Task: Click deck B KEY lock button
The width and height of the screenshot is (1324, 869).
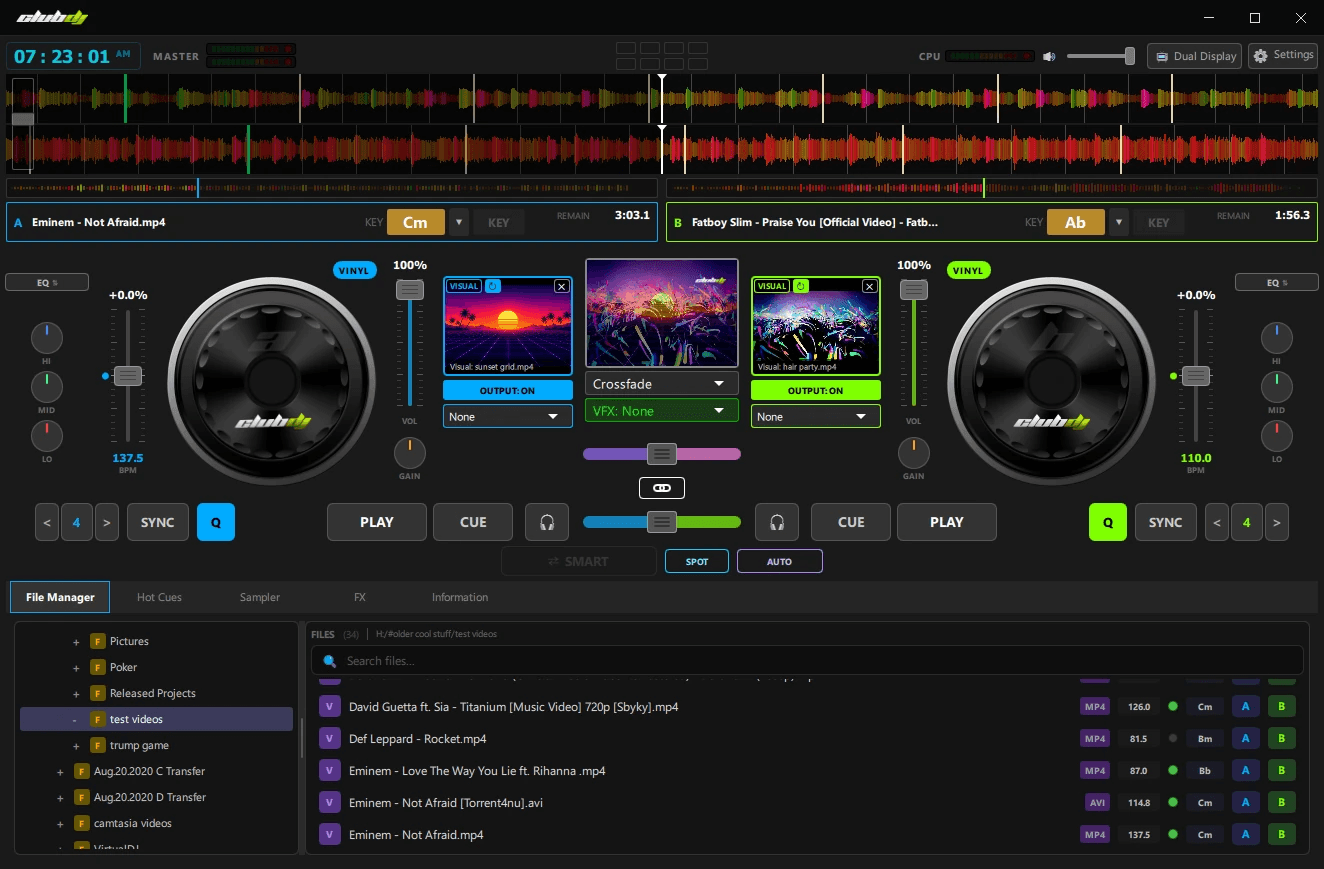Action: (1159, 223)
